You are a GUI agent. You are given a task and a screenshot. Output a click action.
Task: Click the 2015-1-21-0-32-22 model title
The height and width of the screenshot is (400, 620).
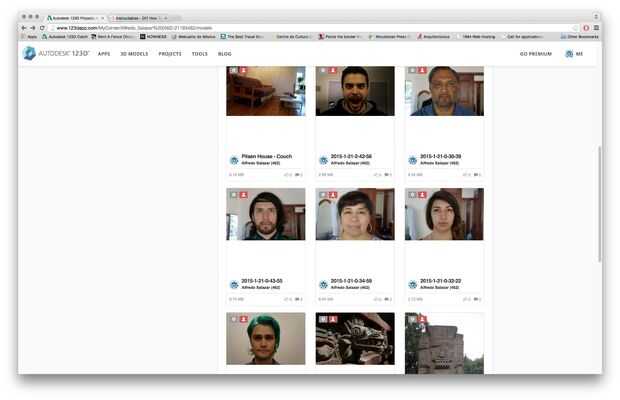(x=440, y=281)
